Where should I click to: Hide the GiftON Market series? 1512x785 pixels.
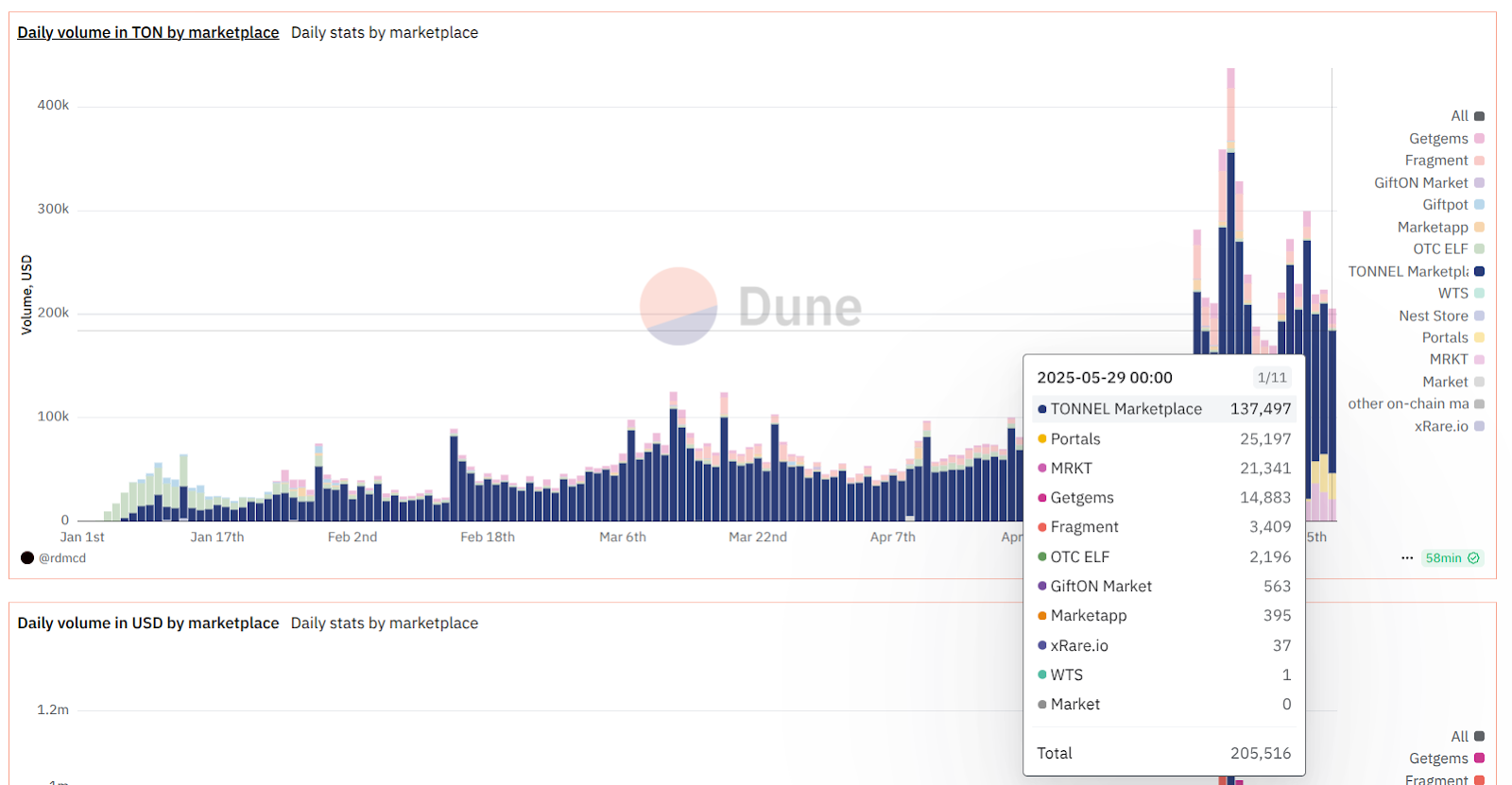pyautogui.click(x=1420, y=183)
